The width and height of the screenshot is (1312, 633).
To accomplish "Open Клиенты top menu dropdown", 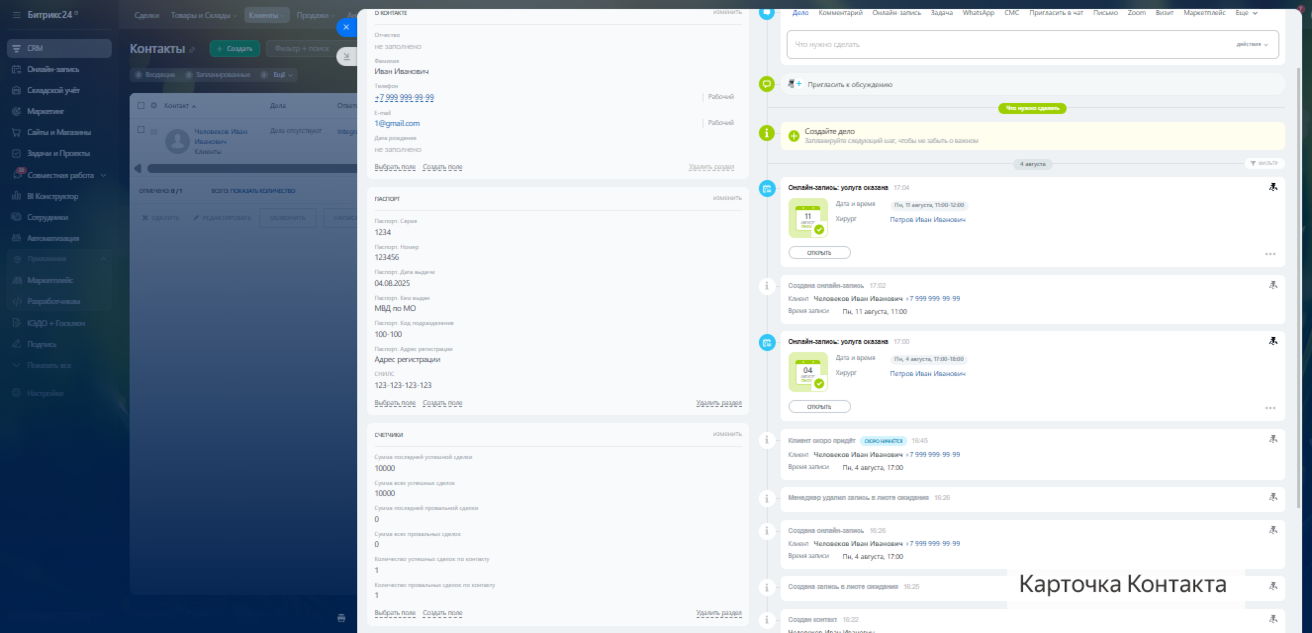I will click(267, 15).
